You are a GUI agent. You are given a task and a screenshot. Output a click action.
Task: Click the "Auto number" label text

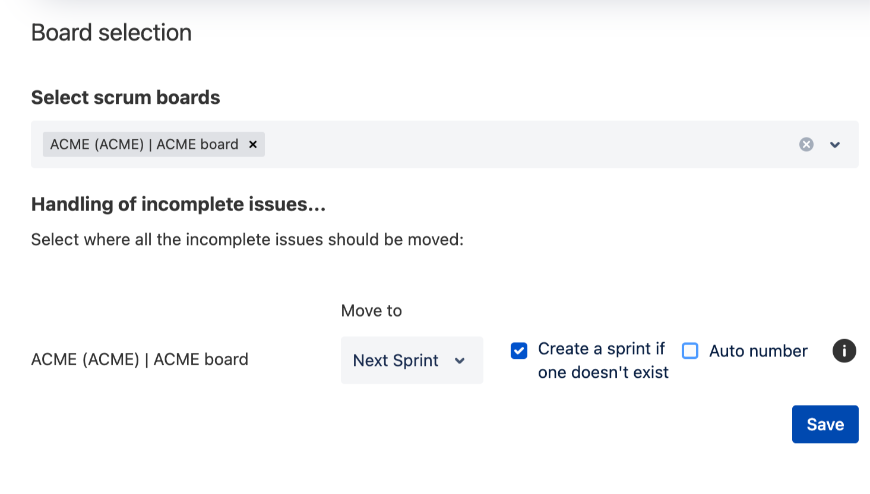758,351
